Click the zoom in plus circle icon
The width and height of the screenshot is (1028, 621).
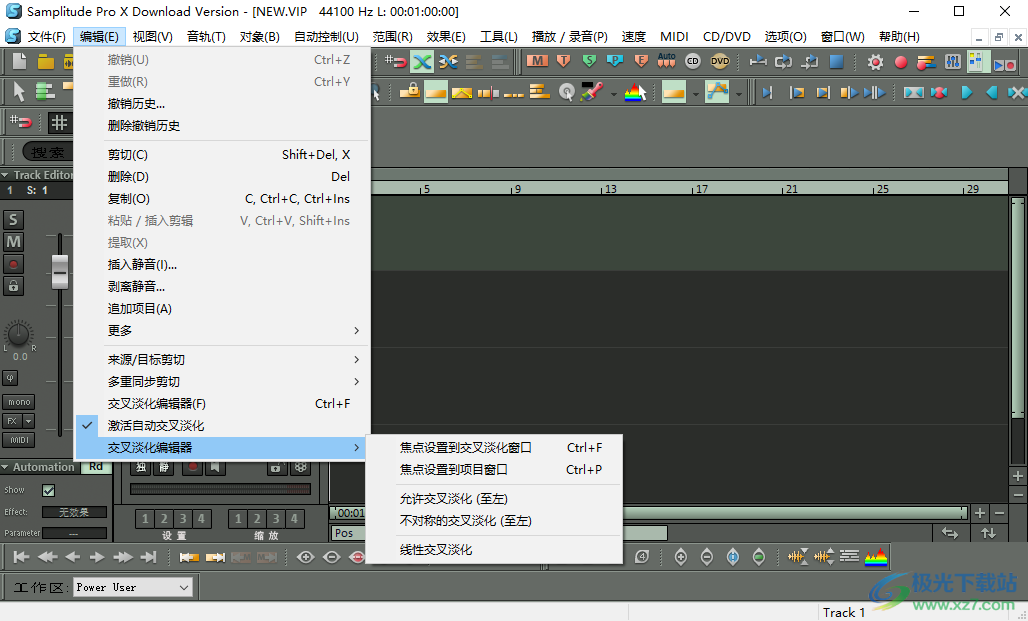pyautogui.click(x=306, y=557)
